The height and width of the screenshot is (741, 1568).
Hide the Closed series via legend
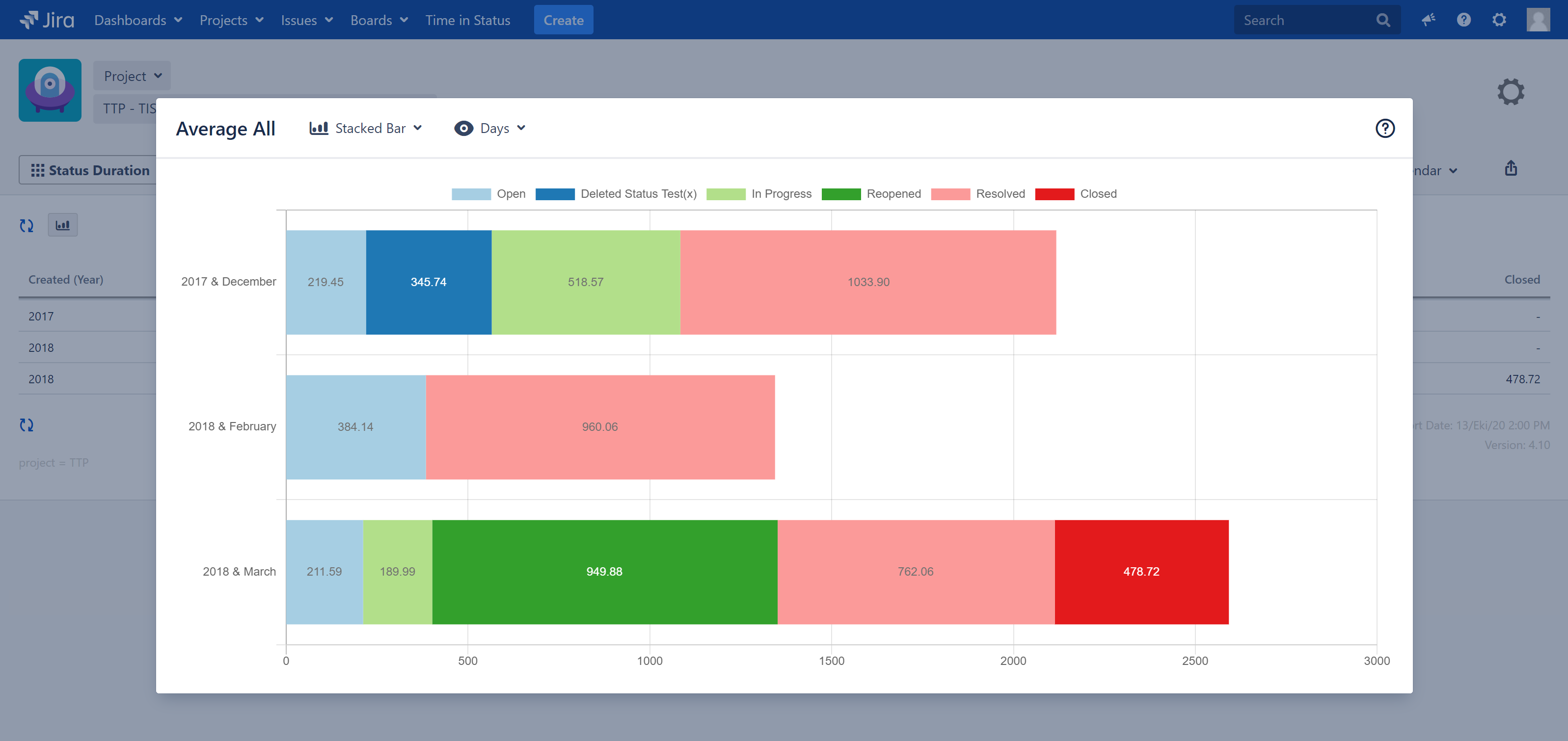(1076, 194)
